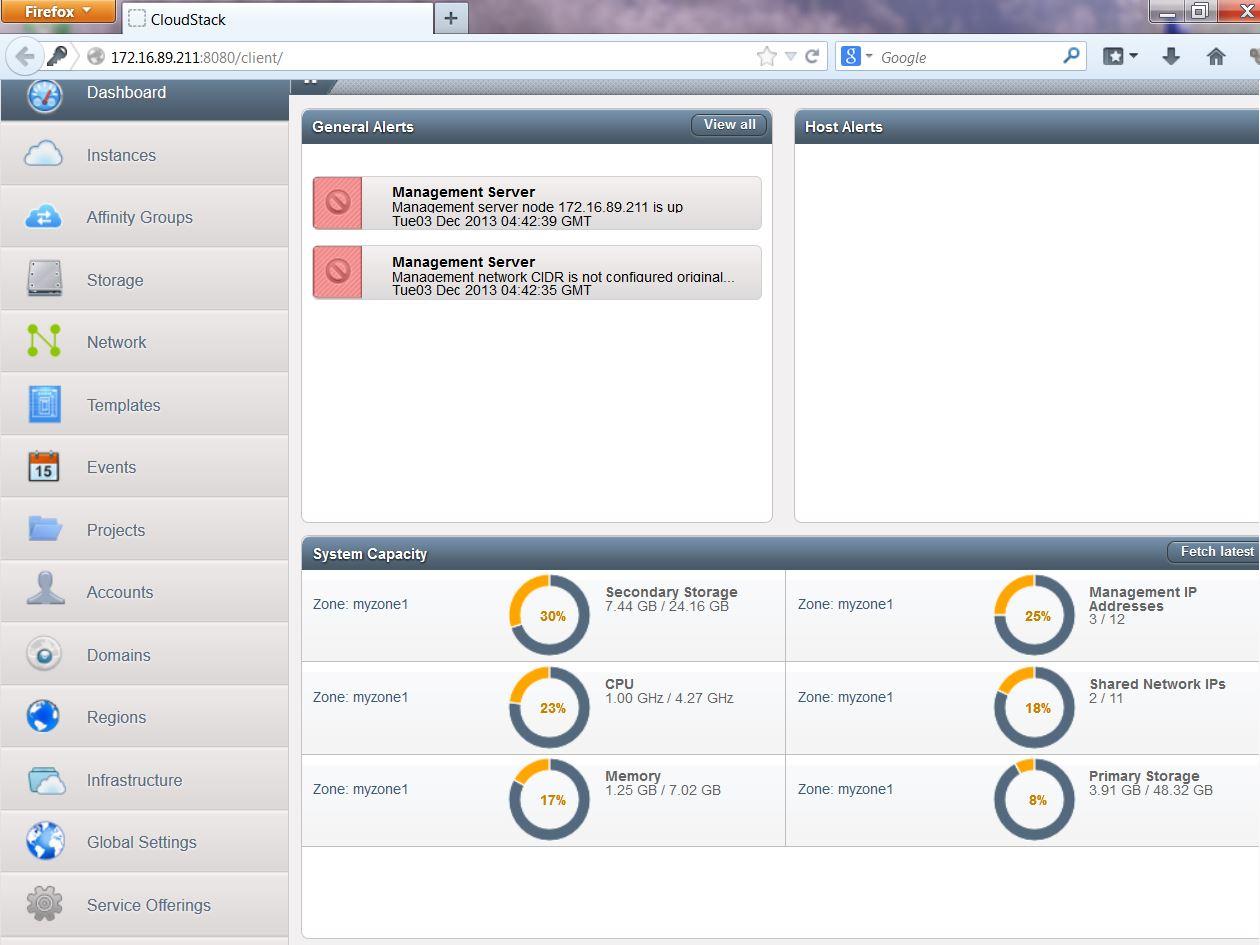Click the Infrastructure clouds icon

(46, 780)
